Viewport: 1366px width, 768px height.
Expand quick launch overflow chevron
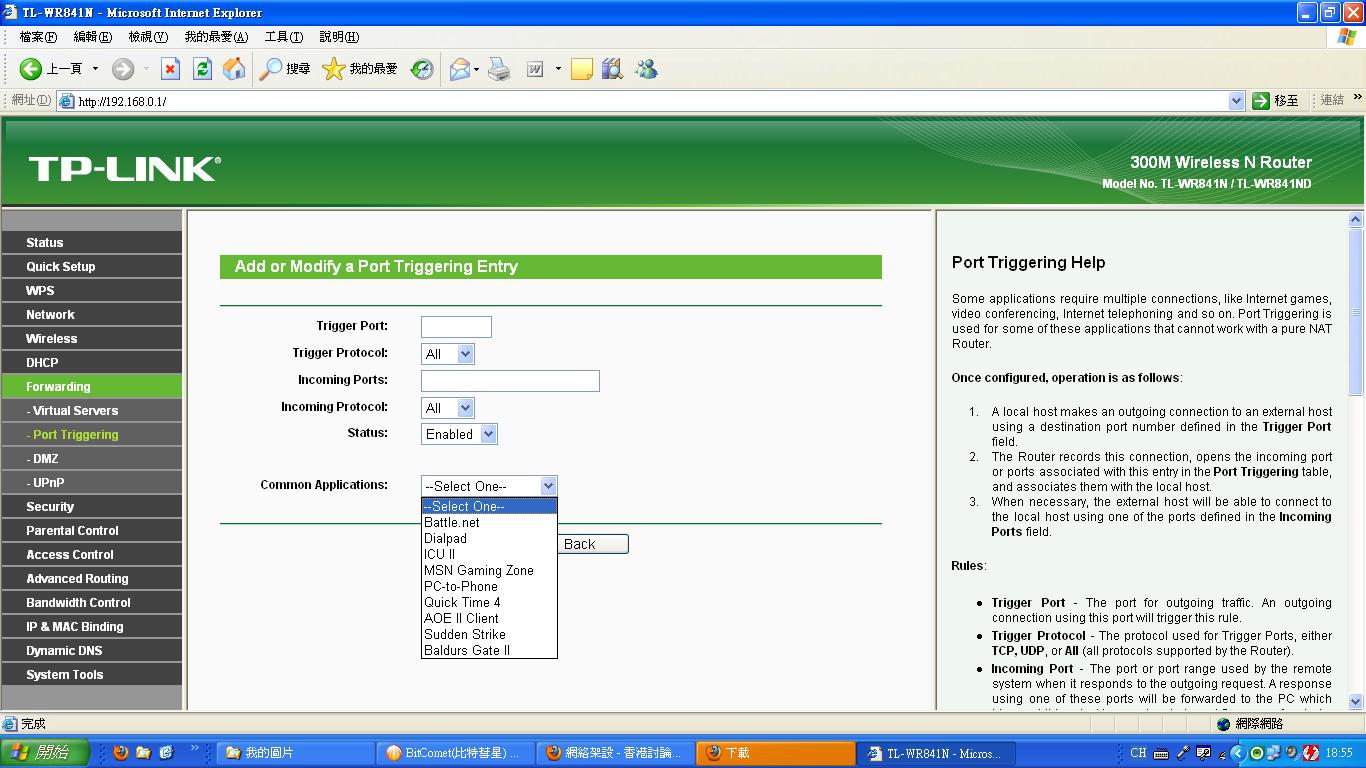click(x=194, y=747)
